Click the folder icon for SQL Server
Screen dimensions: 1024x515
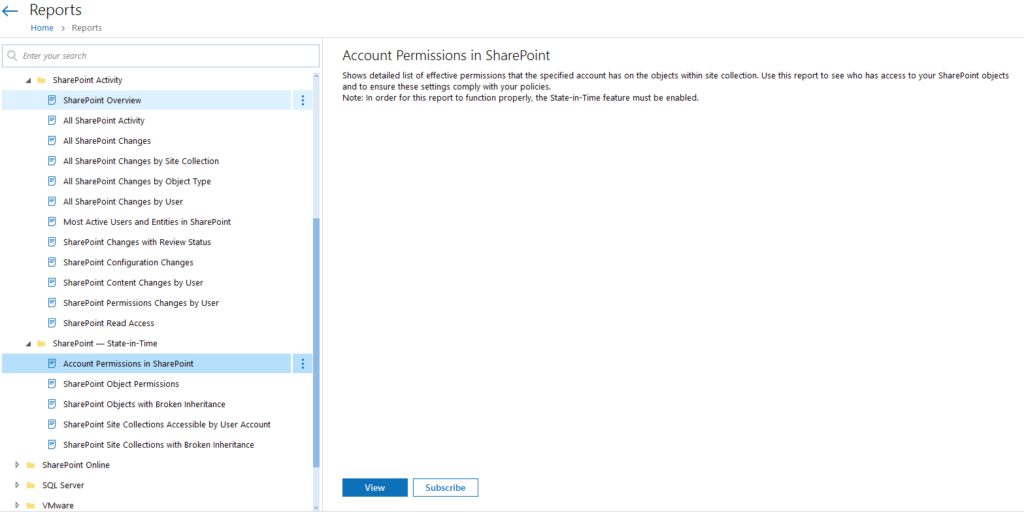(x=30, y=486)
